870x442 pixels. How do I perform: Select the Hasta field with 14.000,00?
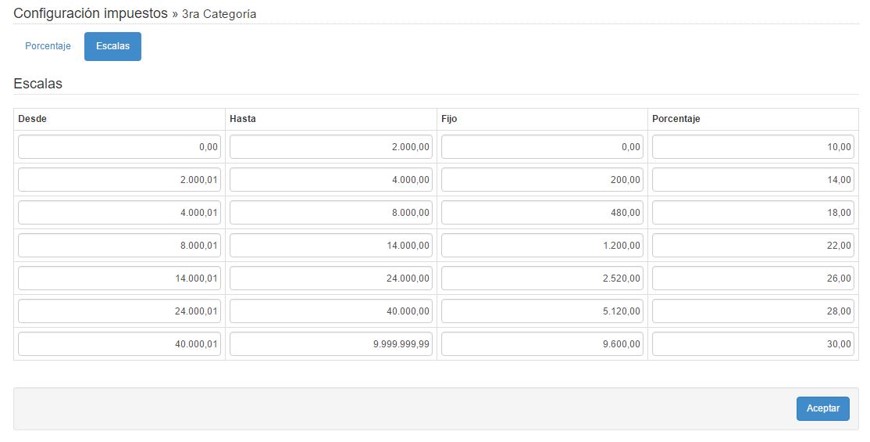[331, 245]
